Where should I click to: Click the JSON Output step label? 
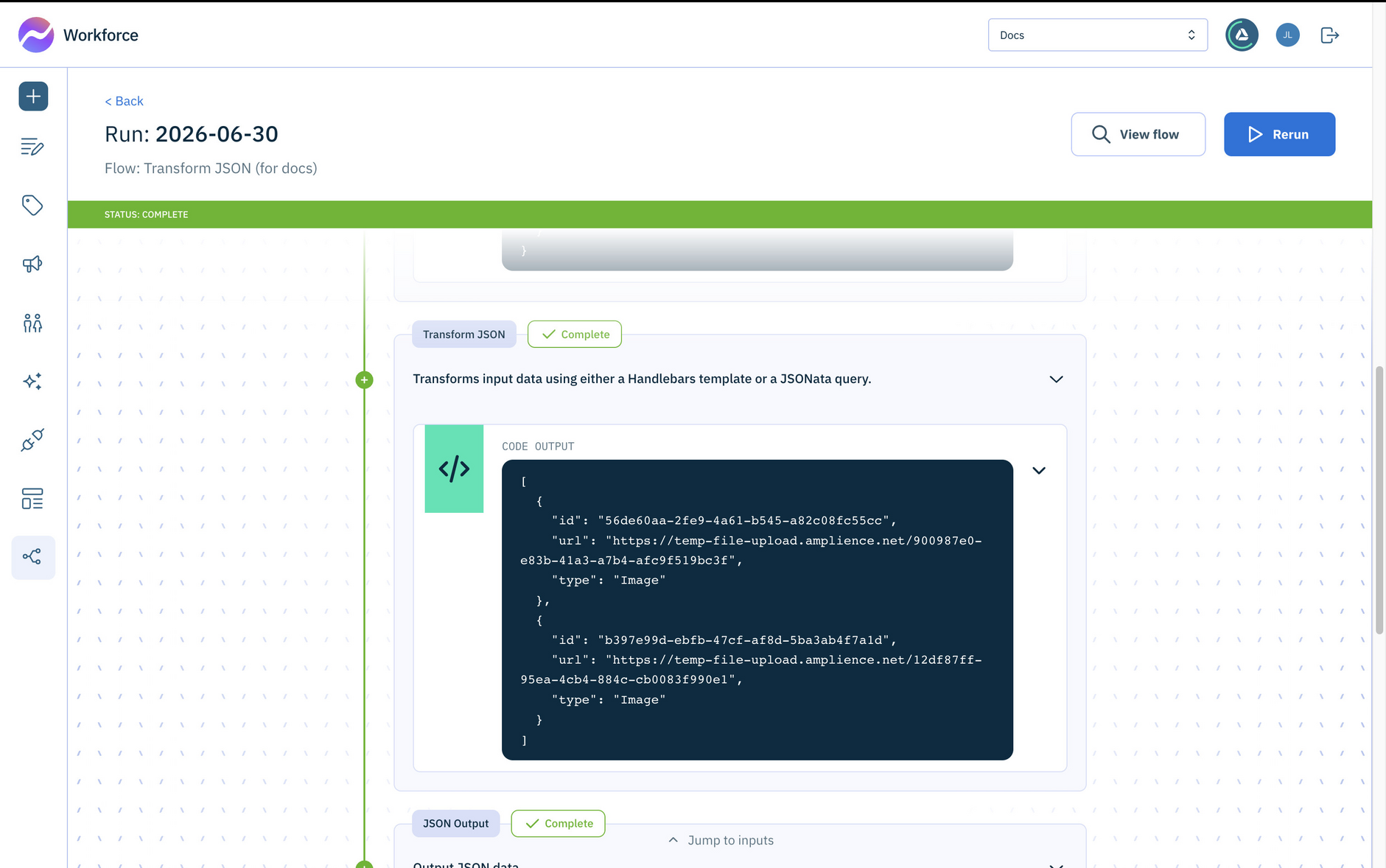(x=455, y=824)
